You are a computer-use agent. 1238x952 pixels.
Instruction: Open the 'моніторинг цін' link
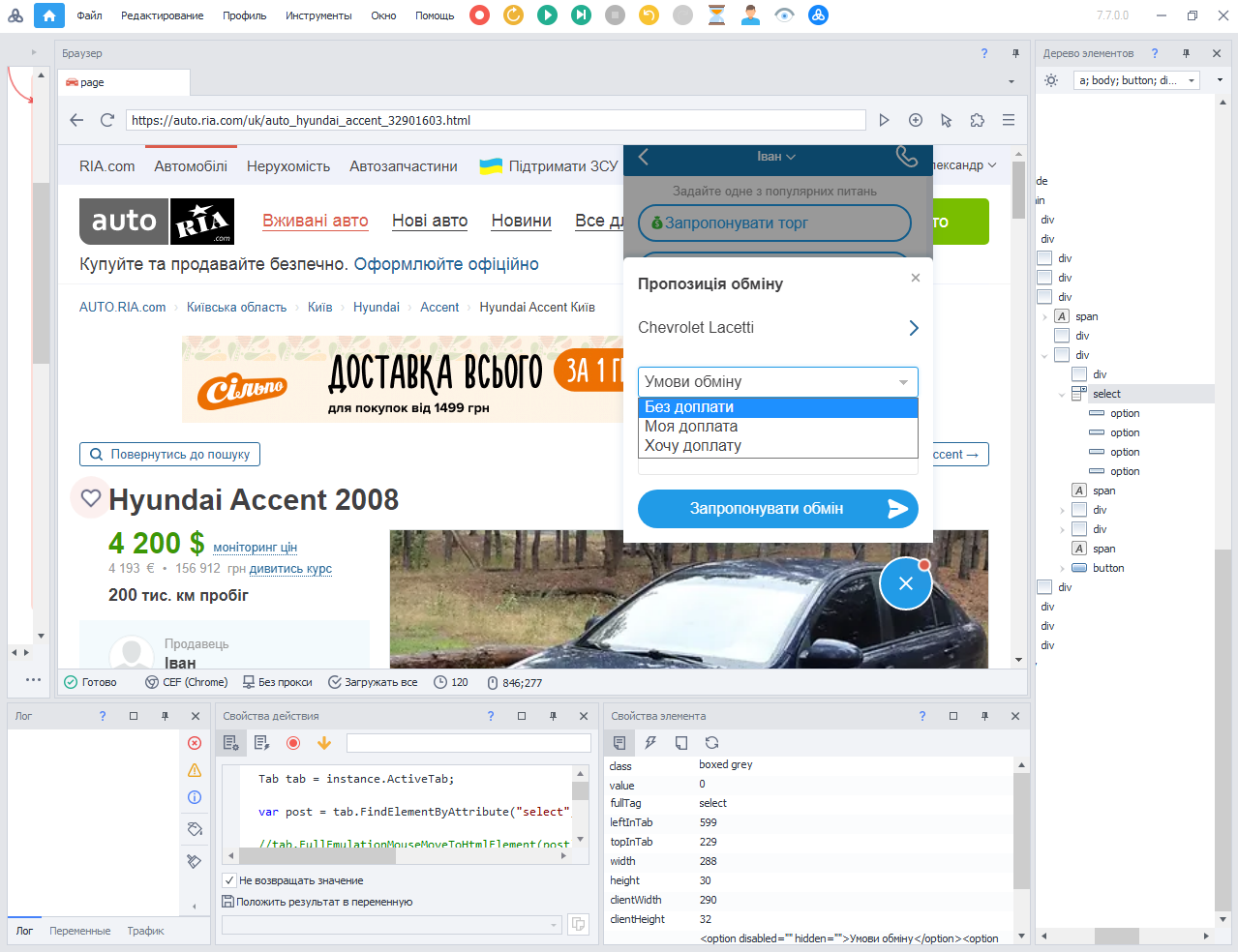(256, 548)
